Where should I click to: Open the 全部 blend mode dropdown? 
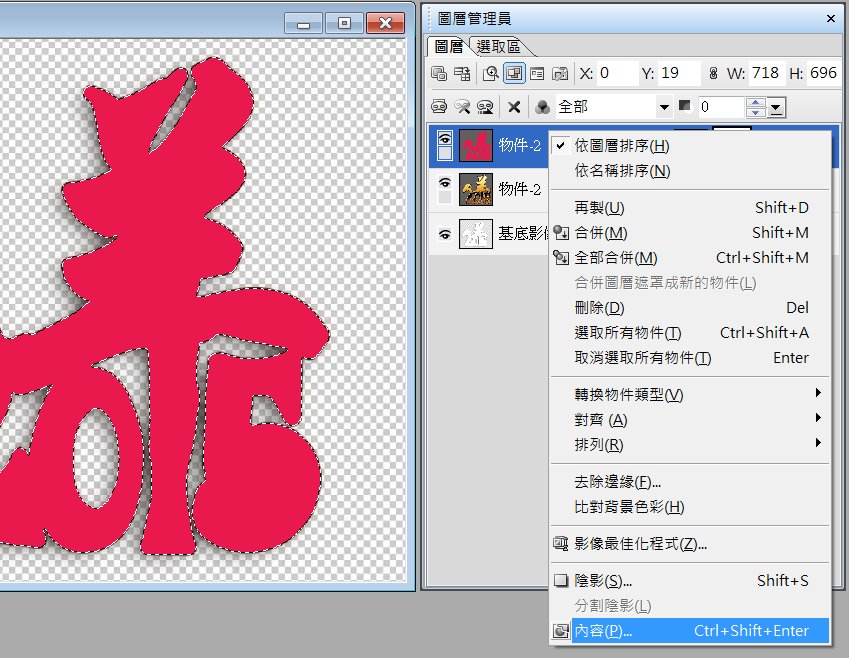click(664, 107)
